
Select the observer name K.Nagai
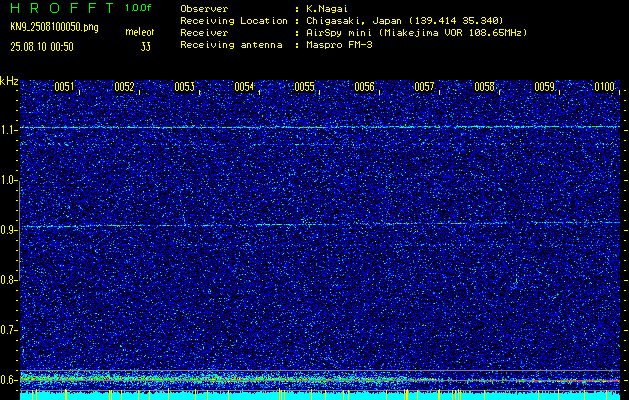[327, 8]
